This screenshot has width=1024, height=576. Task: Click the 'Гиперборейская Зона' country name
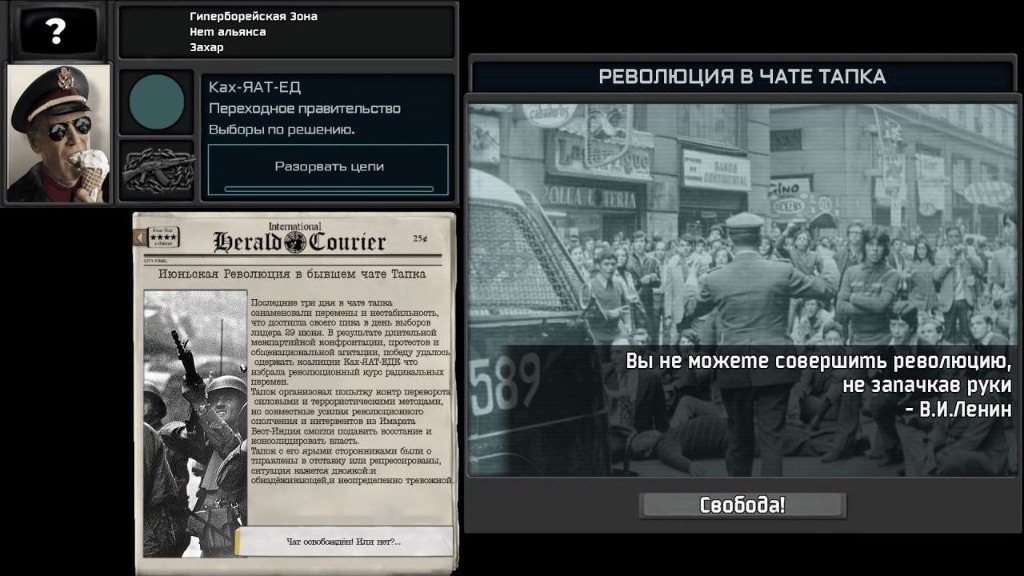coord(253,16)
